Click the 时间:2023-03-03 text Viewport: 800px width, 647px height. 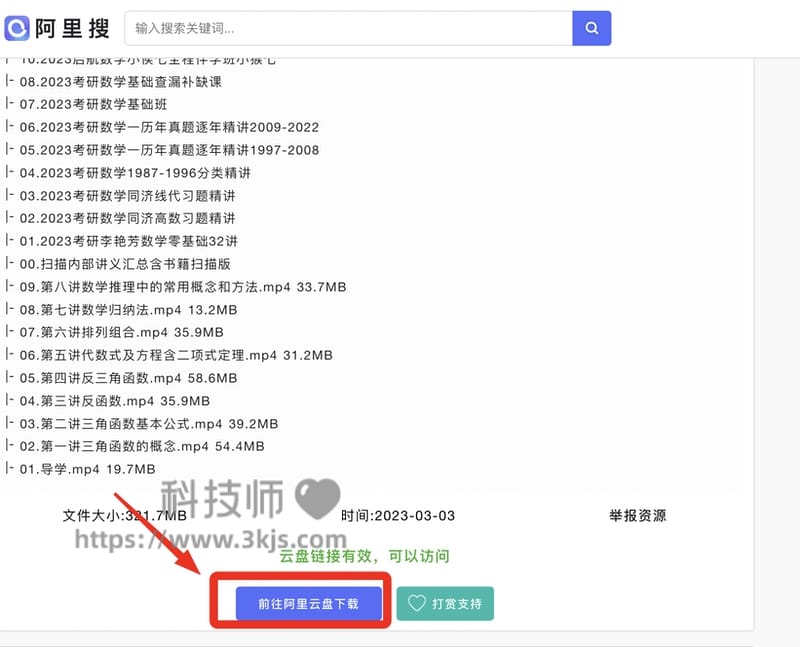[x=398, y=516]
